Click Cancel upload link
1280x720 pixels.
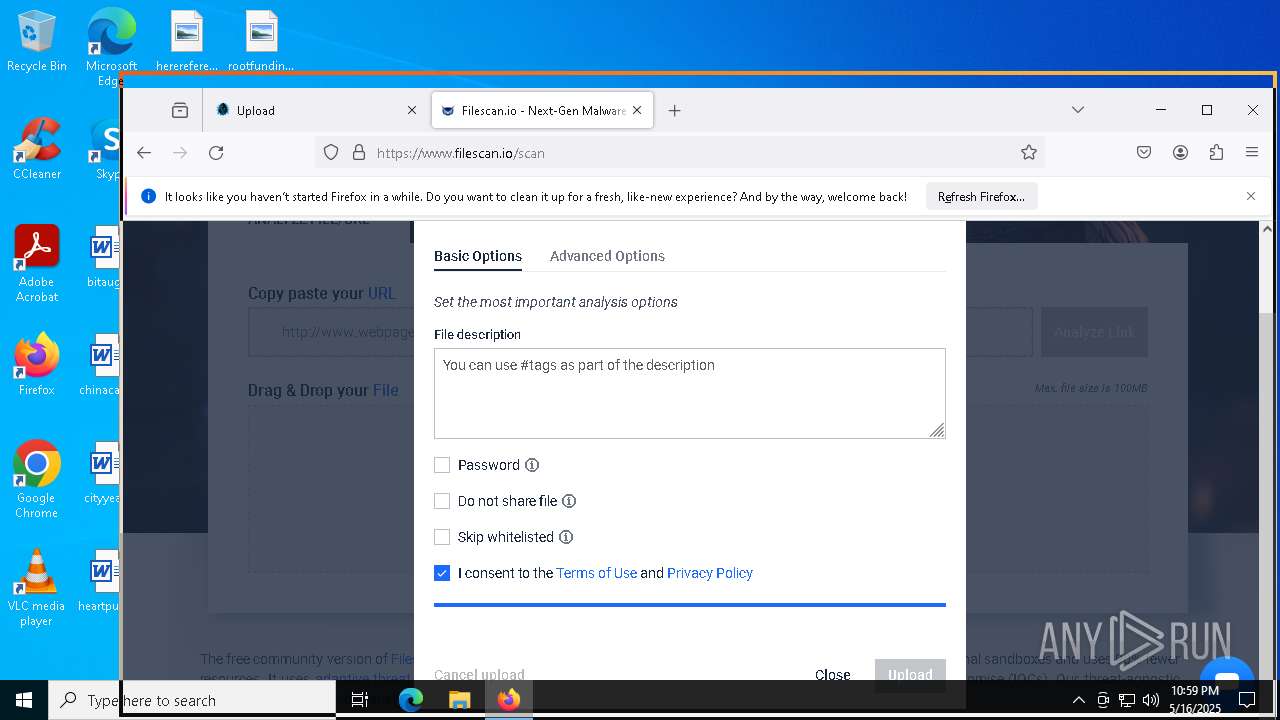coord(479,675)
